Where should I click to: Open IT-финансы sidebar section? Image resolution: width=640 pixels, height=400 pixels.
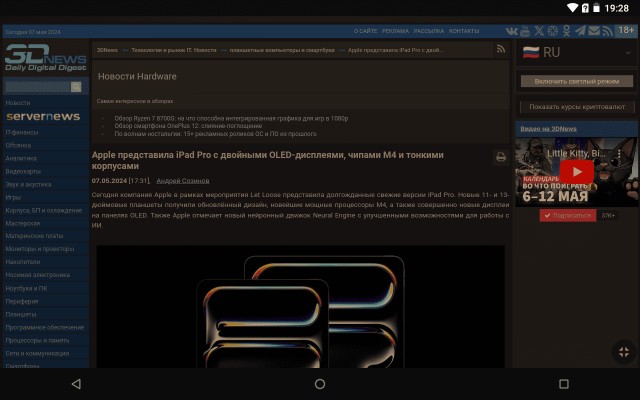(22, 132)
